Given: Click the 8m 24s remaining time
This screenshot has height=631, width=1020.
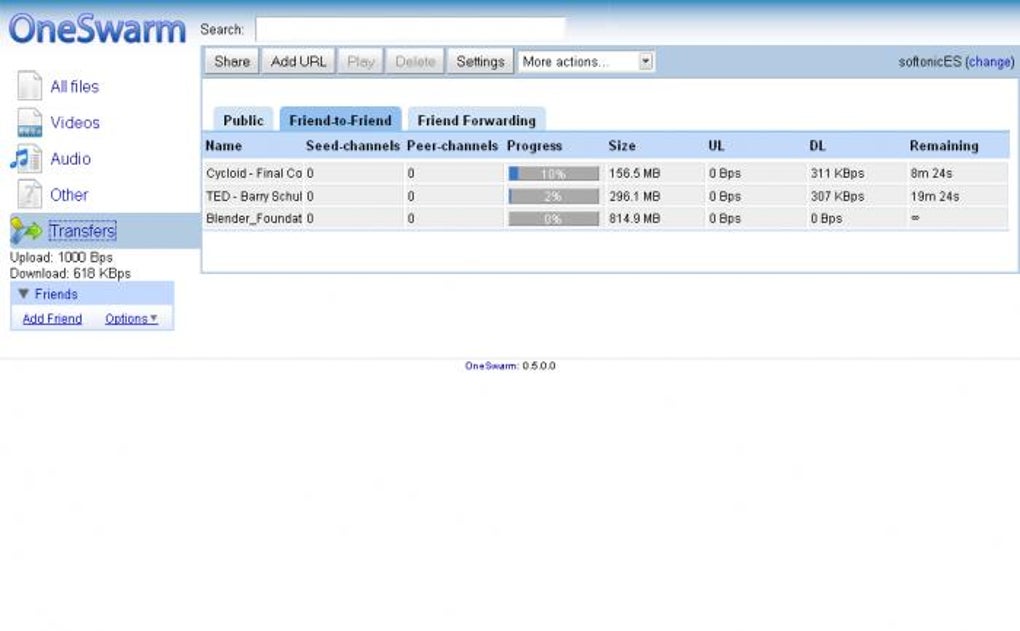Looking at the screenshot, I should coord(931,173).
